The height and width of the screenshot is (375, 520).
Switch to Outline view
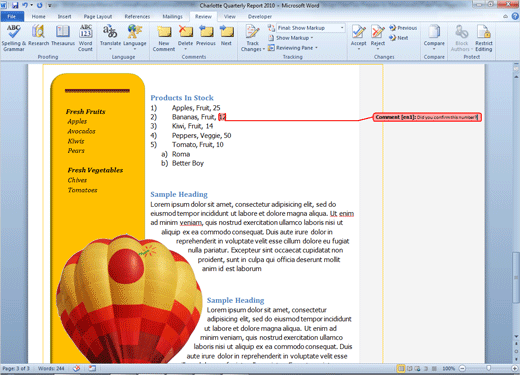[426, 368]
